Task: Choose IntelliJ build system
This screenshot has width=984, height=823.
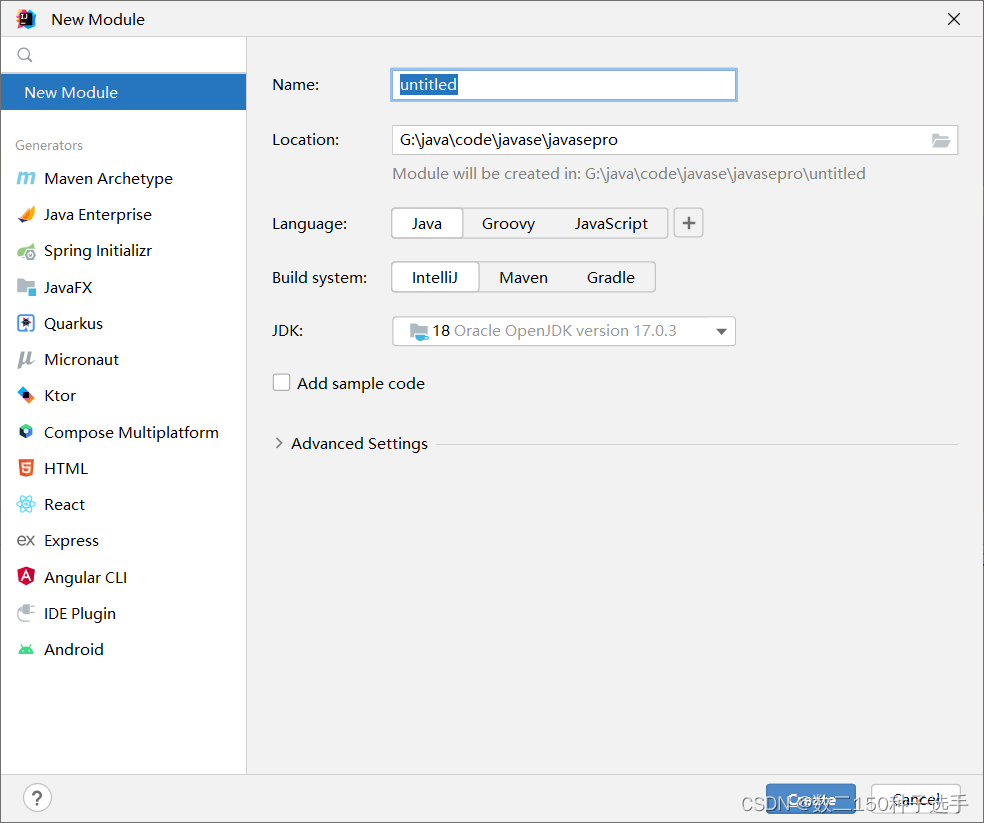Action: (x=435, y=277)
